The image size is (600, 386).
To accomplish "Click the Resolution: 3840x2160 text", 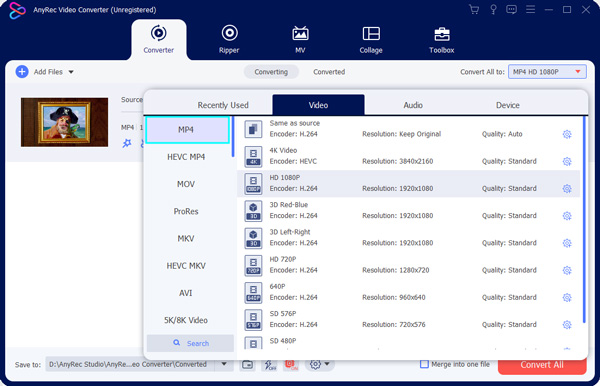I will [x=398, y=161].
